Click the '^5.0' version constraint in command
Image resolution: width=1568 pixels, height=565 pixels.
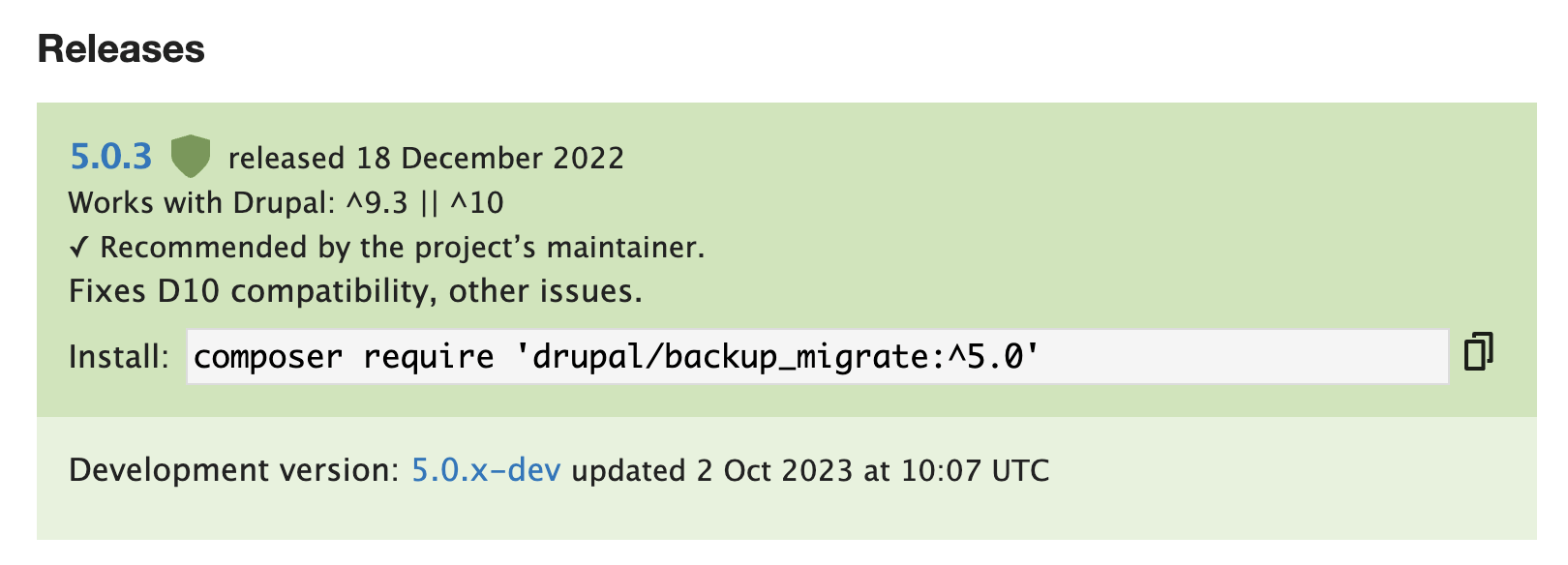click(985, 357)
